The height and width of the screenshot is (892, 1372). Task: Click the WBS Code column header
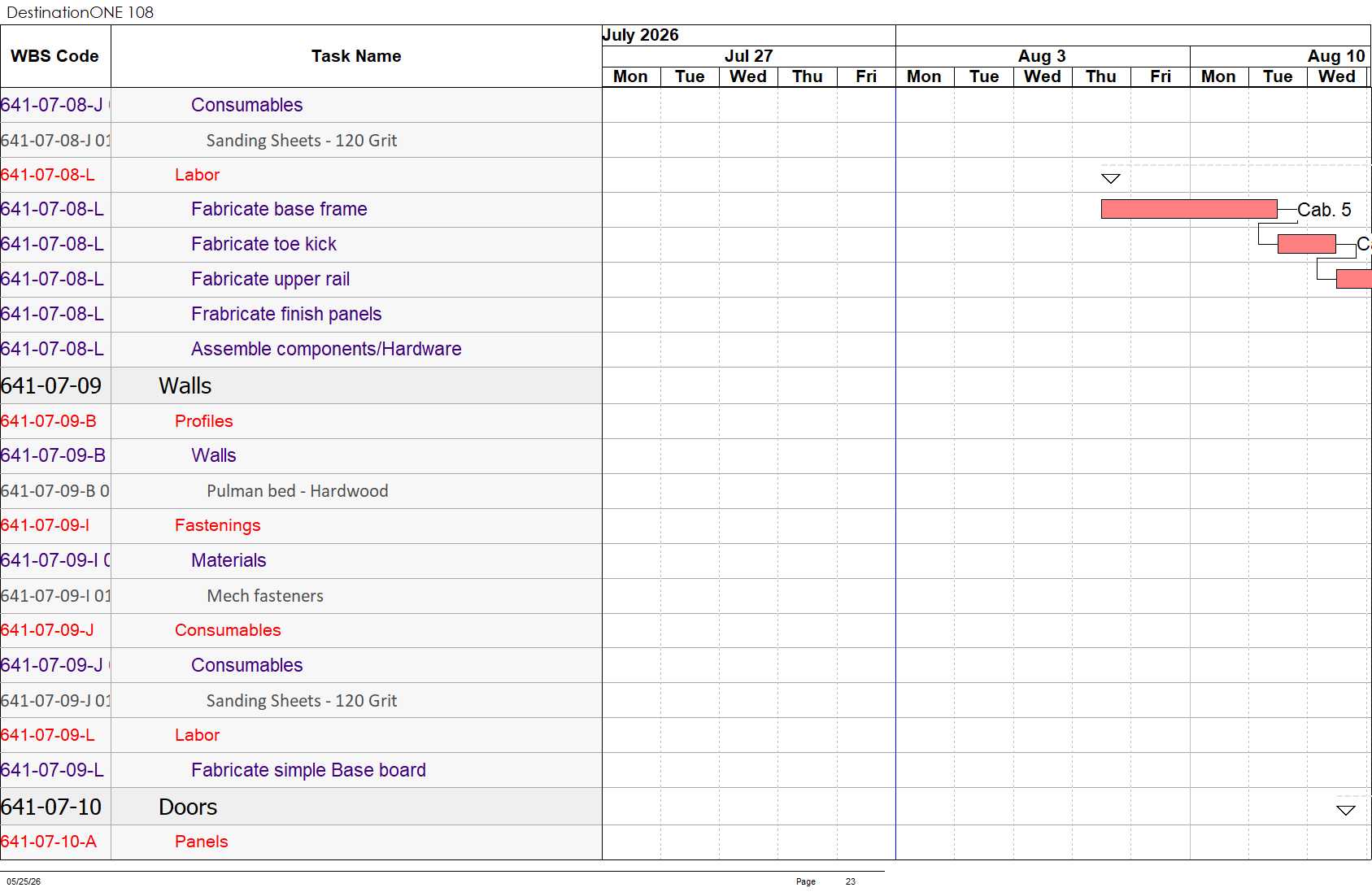click(x=54, y=56)
